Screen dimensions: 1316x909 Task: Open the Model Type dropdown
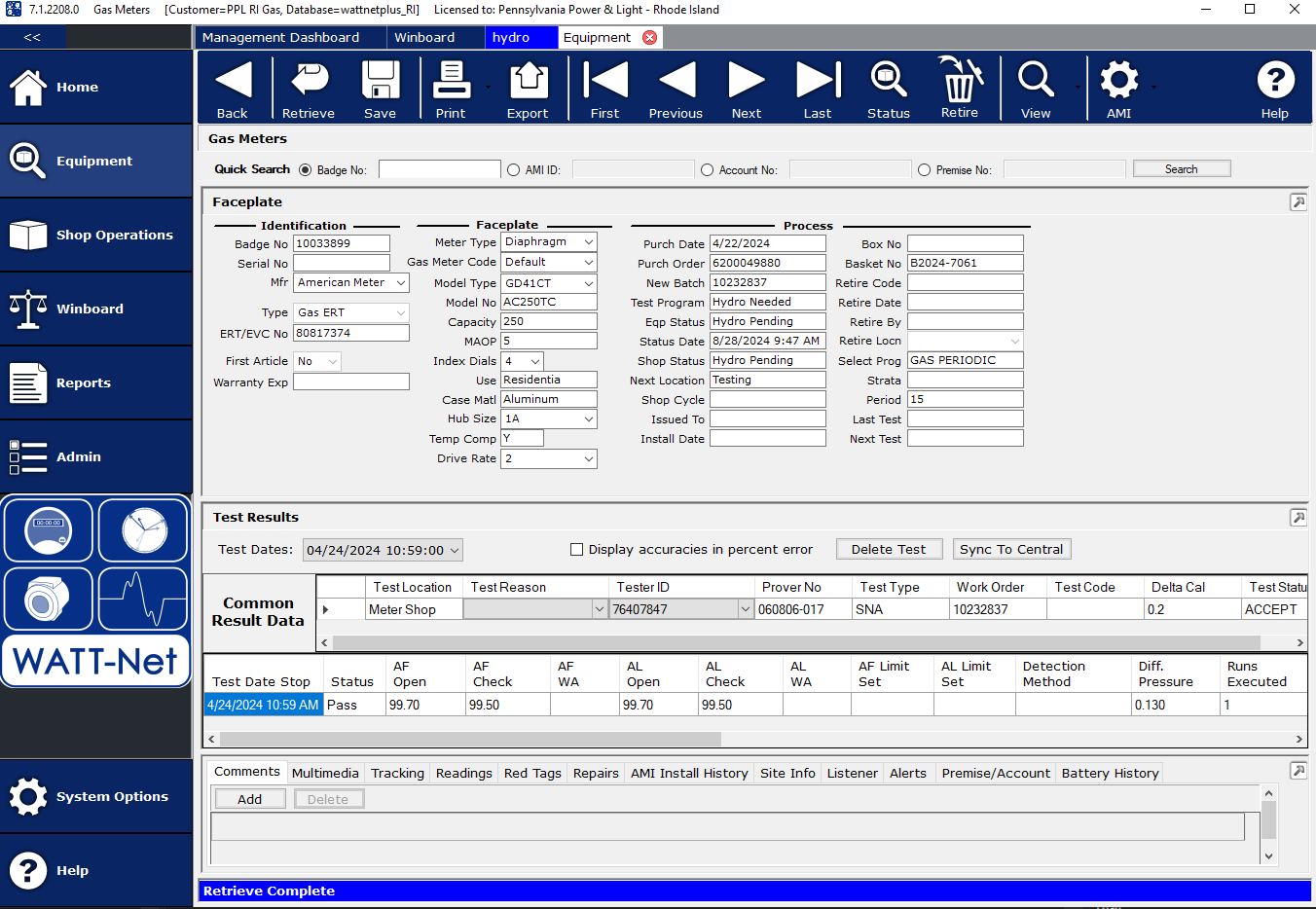click(x=589, y=283)
